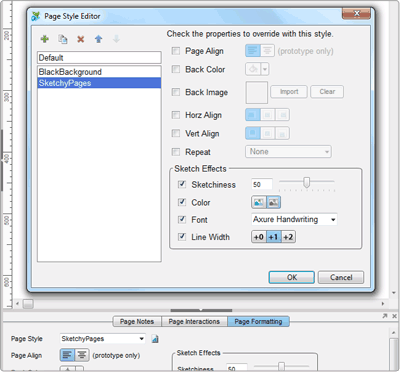The width and height of the screenshot is (400, 372).
Task: Select the Page Formatting tab
Action: tap(258, 322)
